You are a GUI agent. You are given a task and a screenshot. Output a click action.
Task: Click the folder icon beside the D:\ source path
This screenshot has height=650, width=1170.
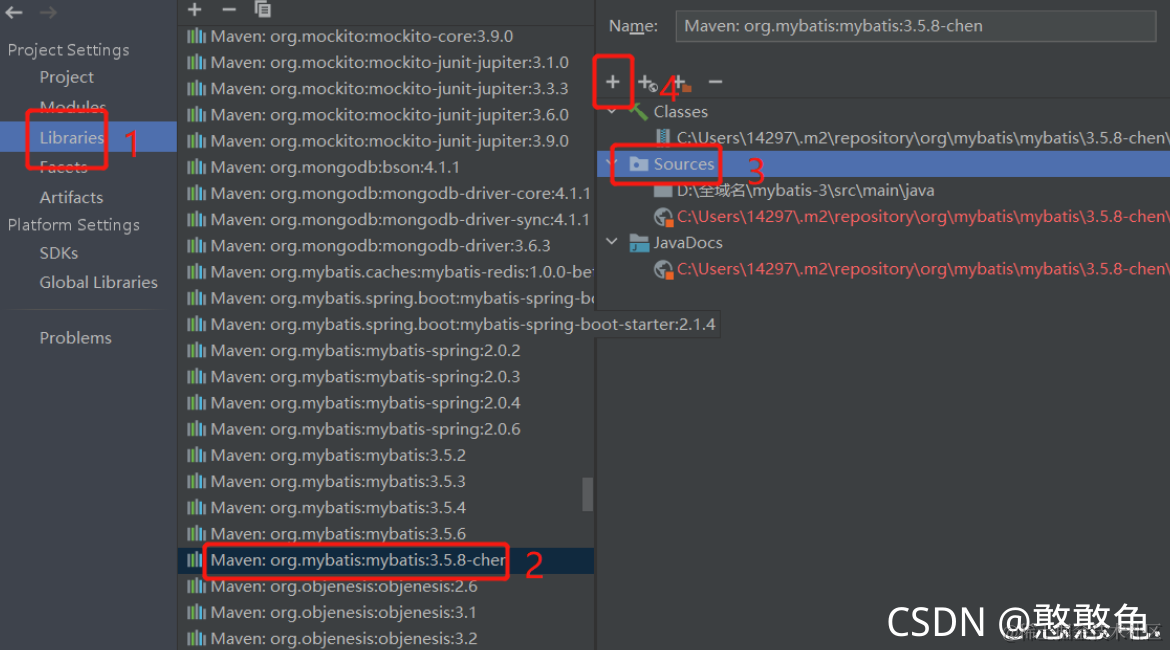coord(663,191)
